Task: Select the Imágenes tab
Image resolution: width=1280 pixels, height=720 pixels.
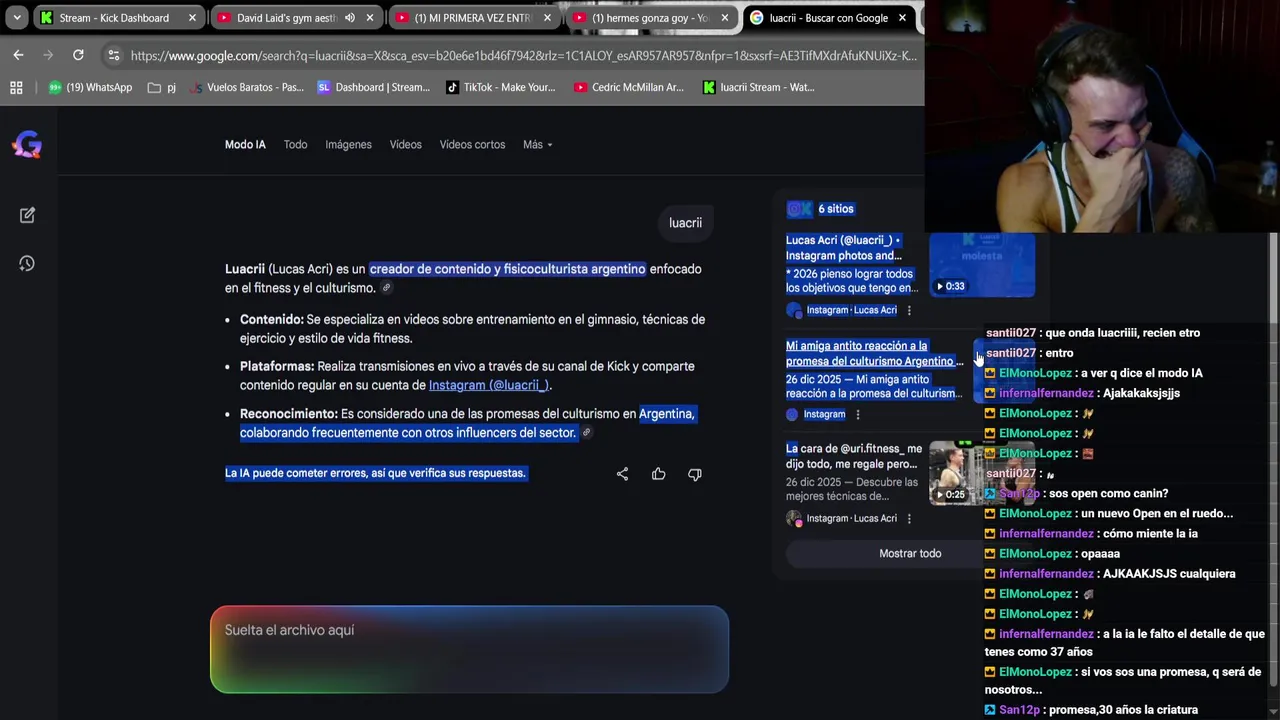Action: (348, 144)
